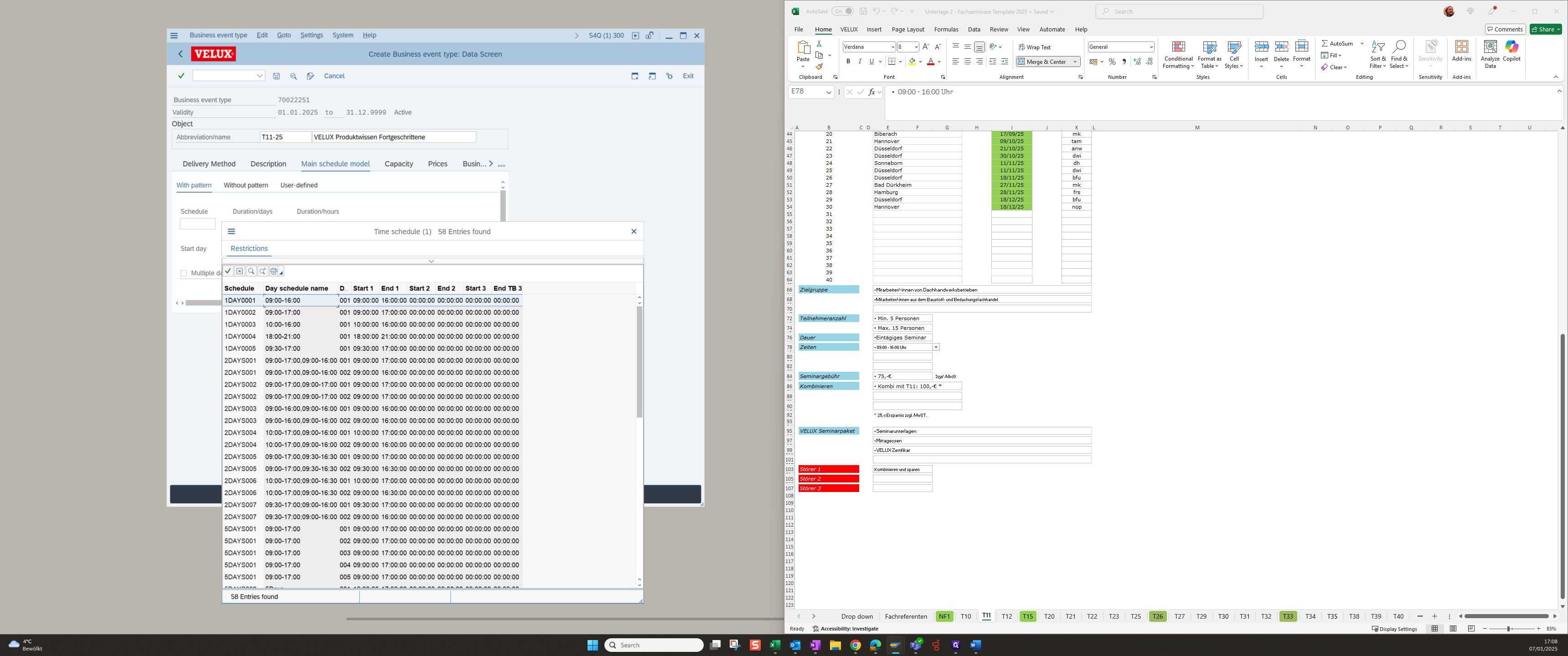
Task: Open the Settings menu in SAP
Action: pos(312,35)
